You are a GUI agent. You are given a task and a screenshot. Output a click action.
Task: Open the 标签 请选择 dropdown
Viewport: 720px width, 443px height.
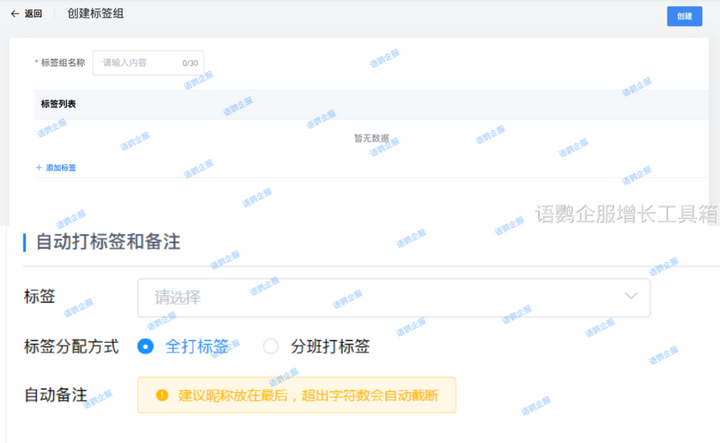click(x=393, y=297)
